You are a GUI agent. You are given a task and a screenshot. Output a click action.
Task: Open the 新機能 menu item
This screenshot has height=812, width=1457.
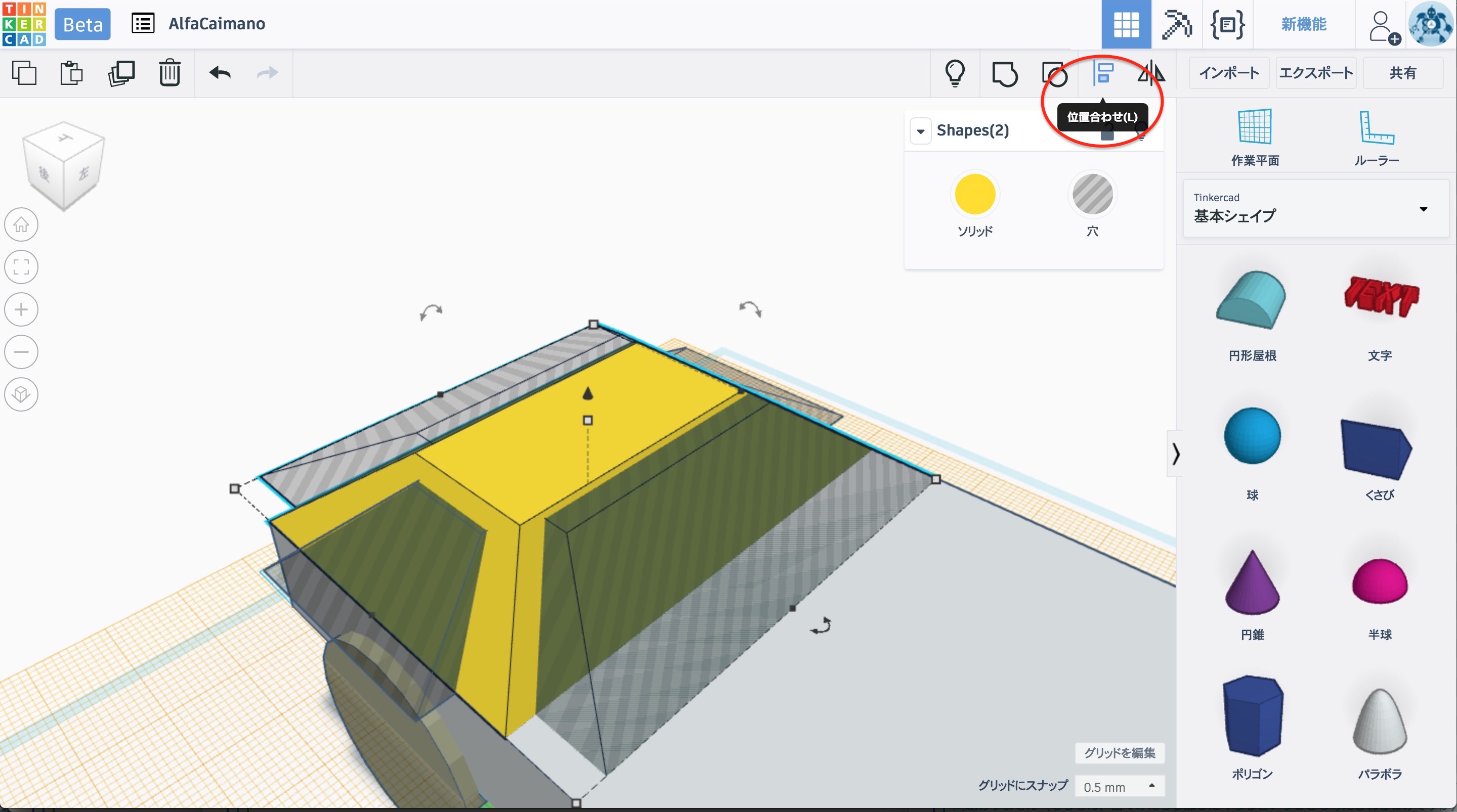click(1303, 24)
